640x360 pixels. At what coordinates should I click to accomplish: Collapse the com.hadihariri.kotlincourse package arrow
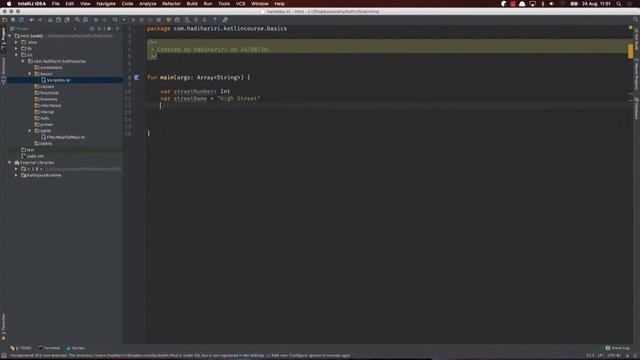tap(23, 61)
